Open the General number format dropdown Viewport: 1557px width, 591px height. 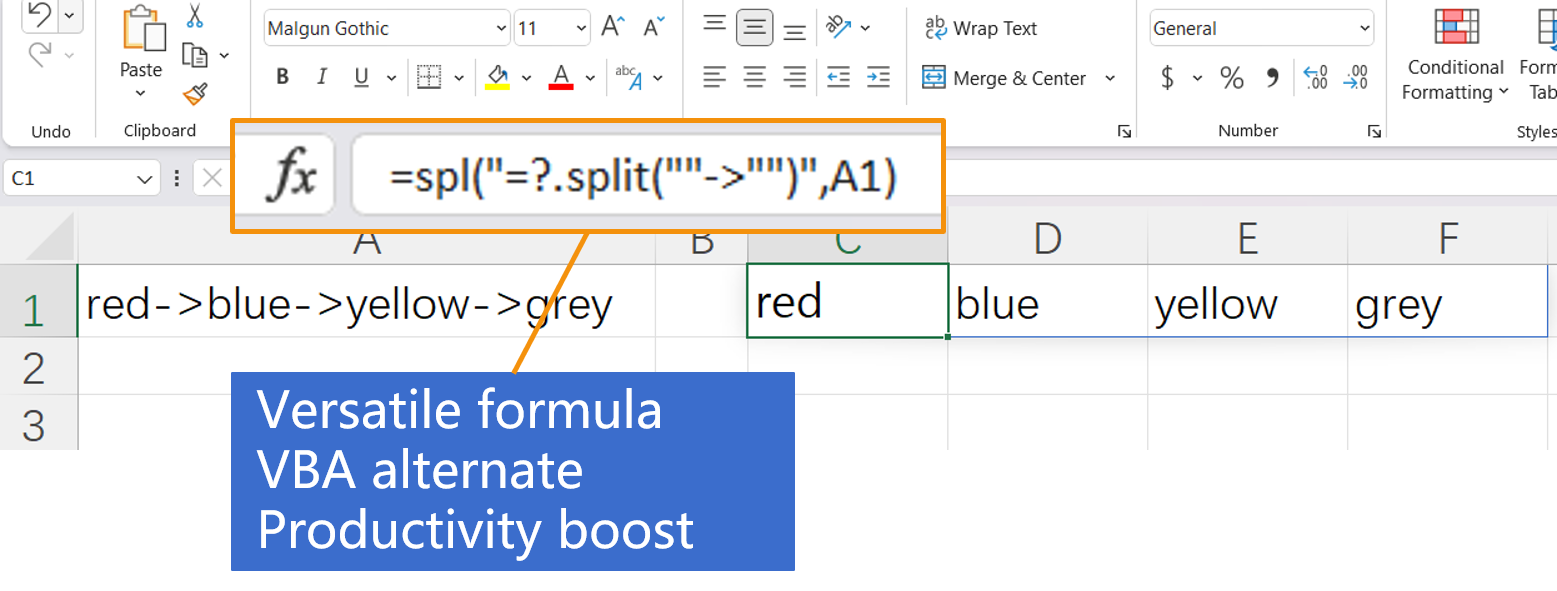point(1365,29)
